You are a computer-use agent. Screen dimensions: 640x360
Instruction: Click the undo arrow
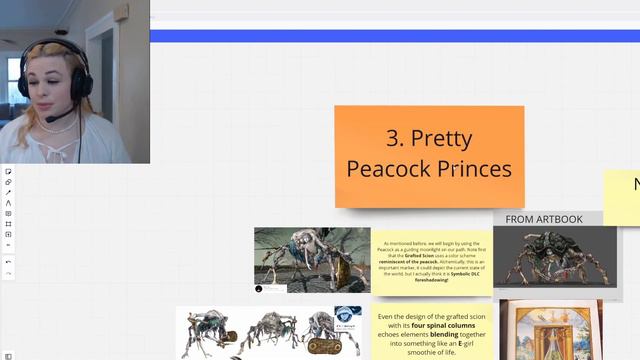coord(8,262)
